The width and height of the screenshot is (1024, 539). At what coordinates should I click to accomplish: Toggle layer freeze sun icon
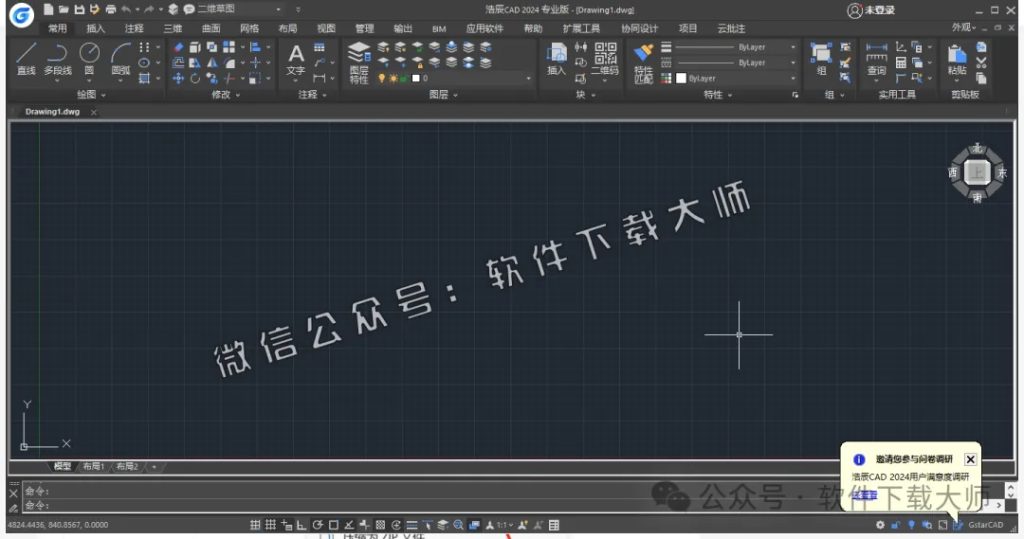[392, 78]
